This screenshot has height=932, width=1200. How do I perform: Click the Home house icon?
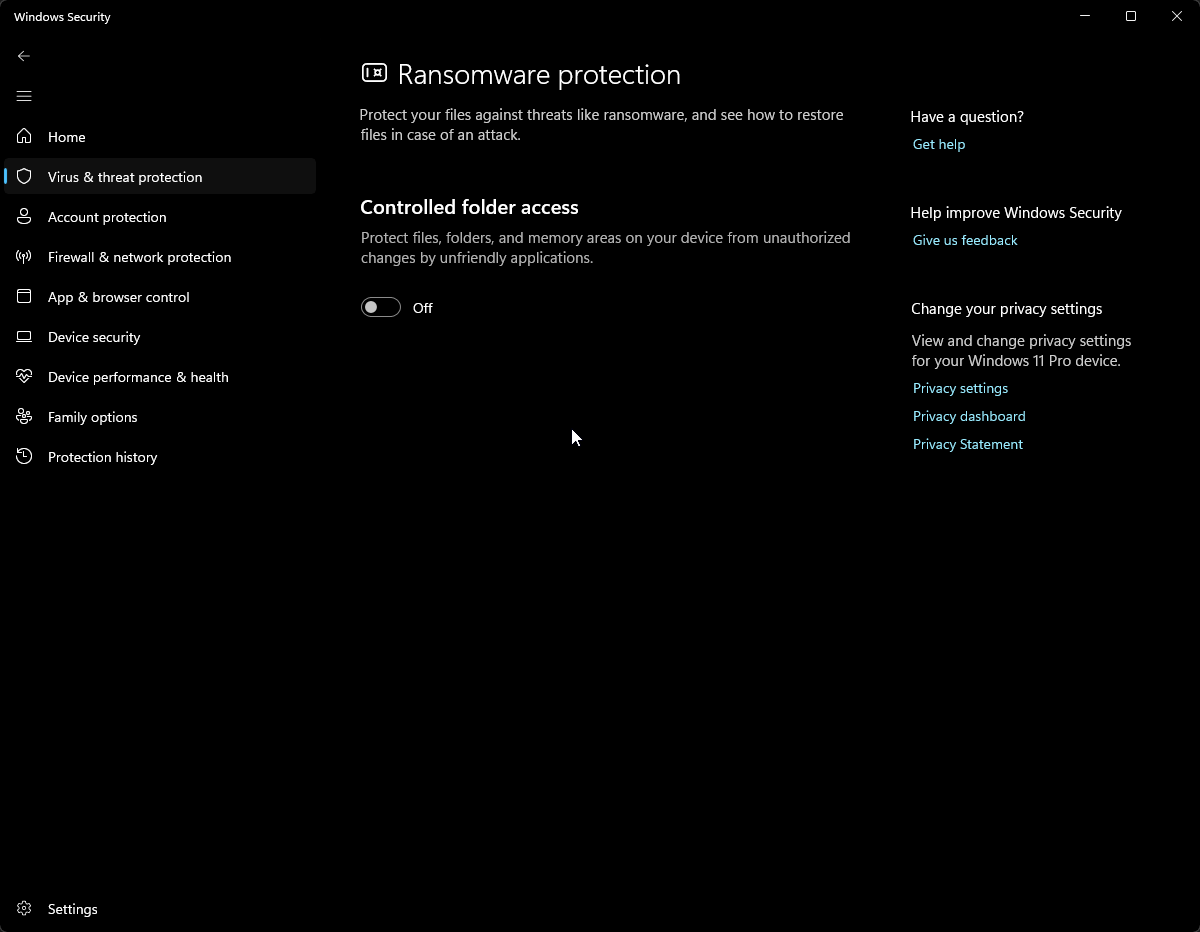click(24, 137)
